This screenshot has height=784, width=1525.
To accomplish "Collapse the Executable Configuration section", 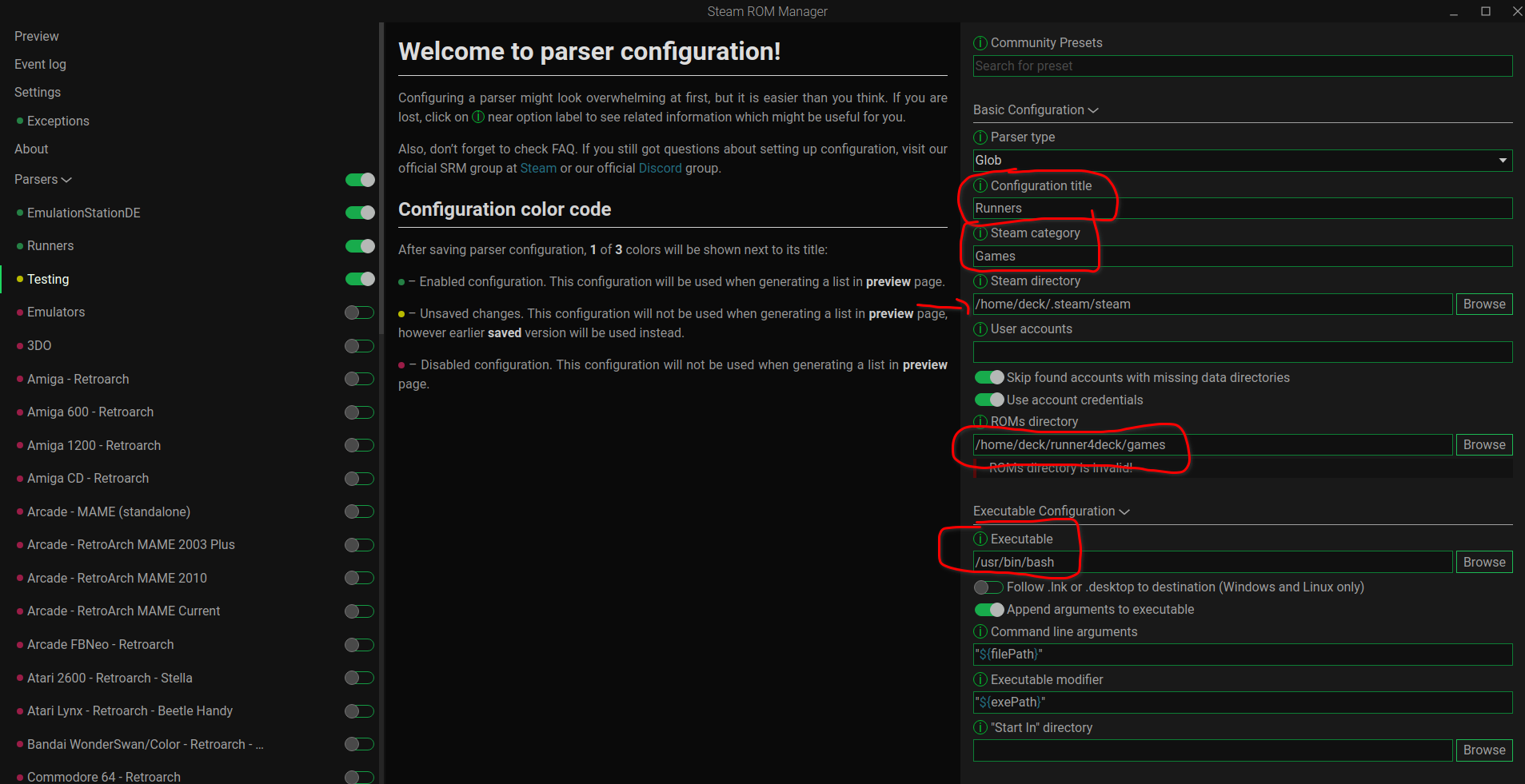I will tap(1051, 511).
